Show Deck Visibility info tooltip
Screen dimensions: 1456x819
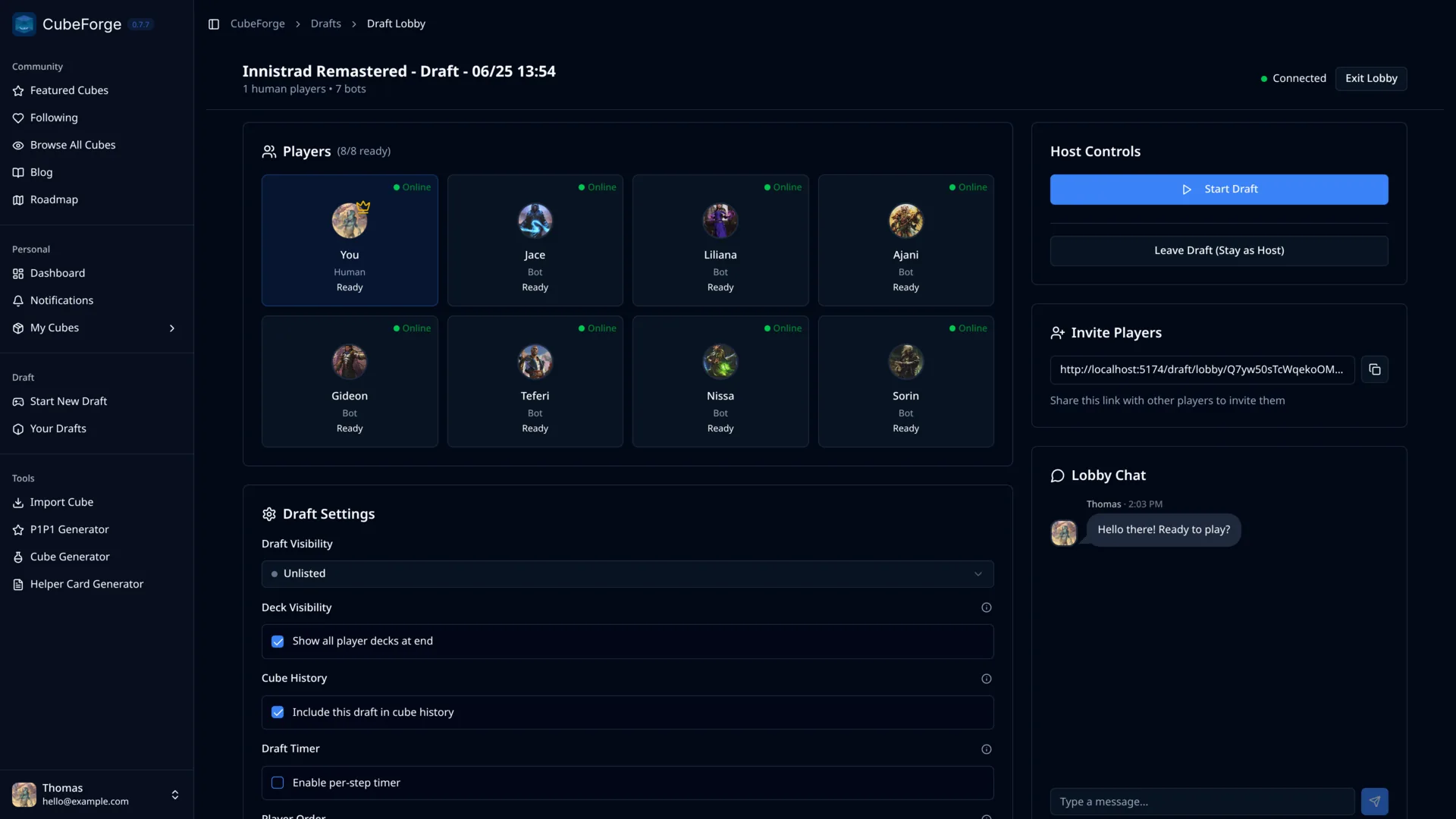pyautogui.click(x=987, y=607)
